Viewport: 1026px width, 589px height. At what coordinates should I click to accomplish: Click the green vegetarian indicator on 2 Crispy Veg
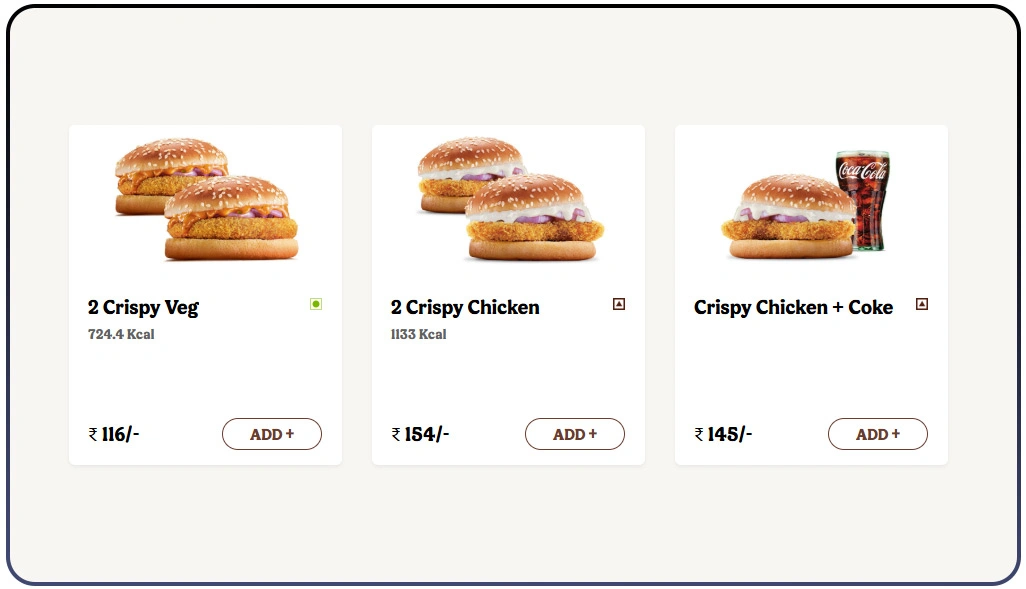315,303
